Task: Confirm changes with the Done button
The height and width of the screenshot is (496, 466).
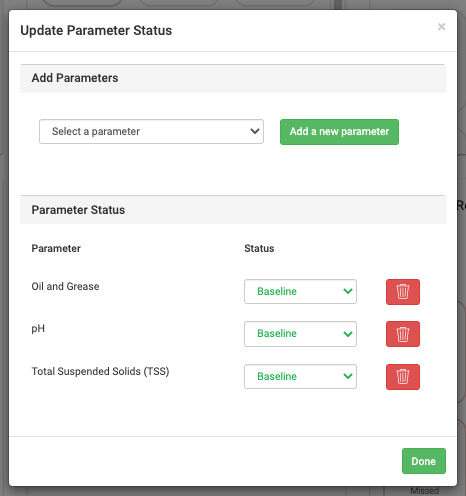Action: [424, 461]
